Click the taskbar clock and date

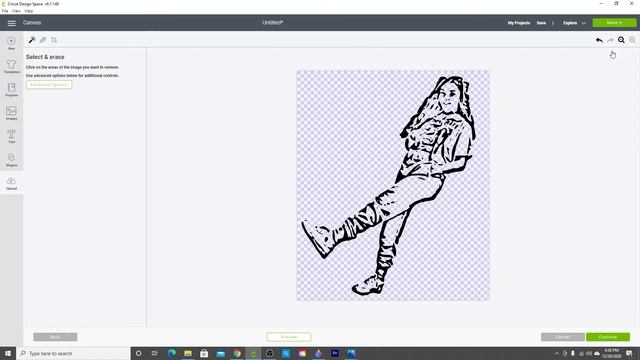(611, 353)
